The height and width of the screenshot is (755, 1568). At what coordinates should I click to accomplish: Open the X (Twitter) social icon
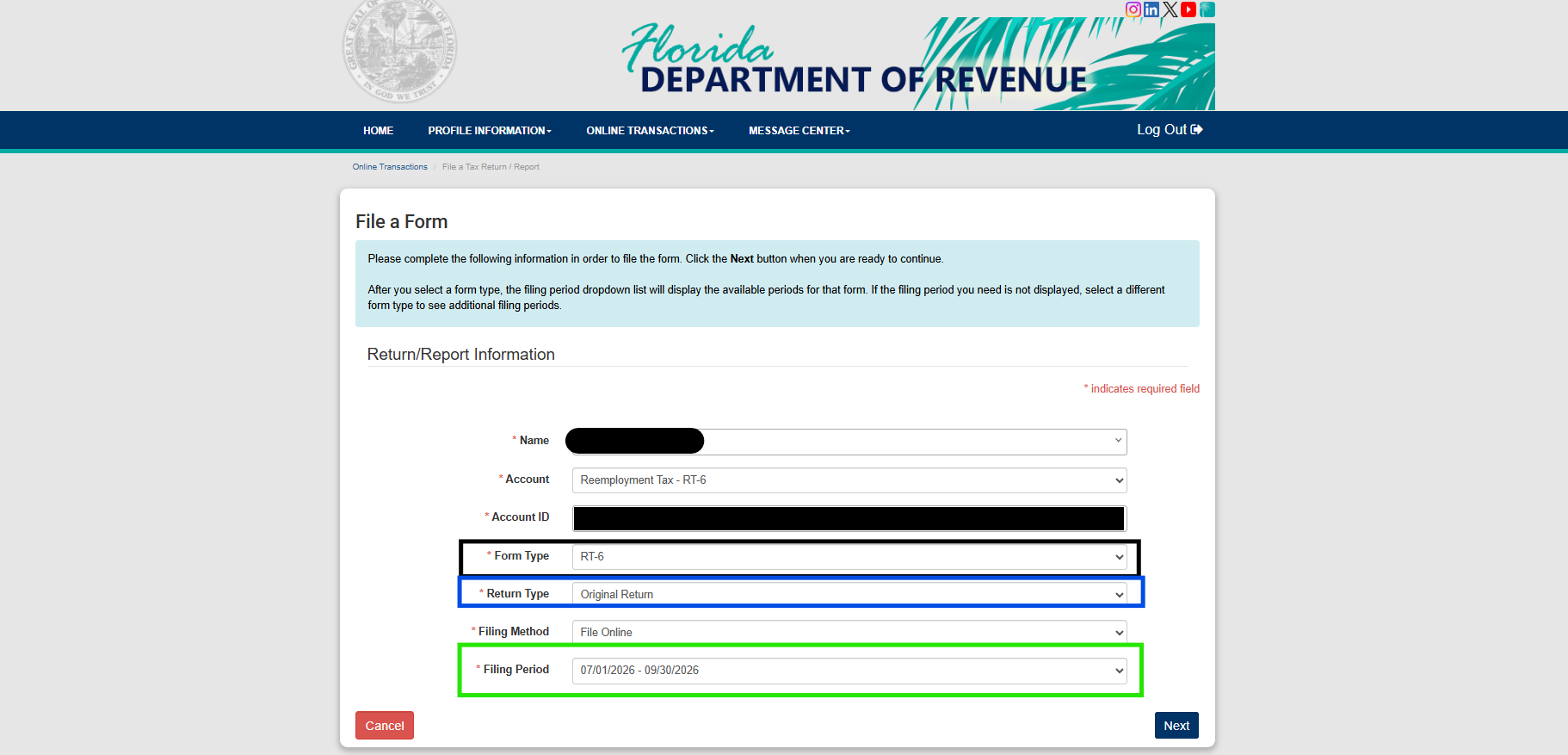click(x=1170, y=9)
